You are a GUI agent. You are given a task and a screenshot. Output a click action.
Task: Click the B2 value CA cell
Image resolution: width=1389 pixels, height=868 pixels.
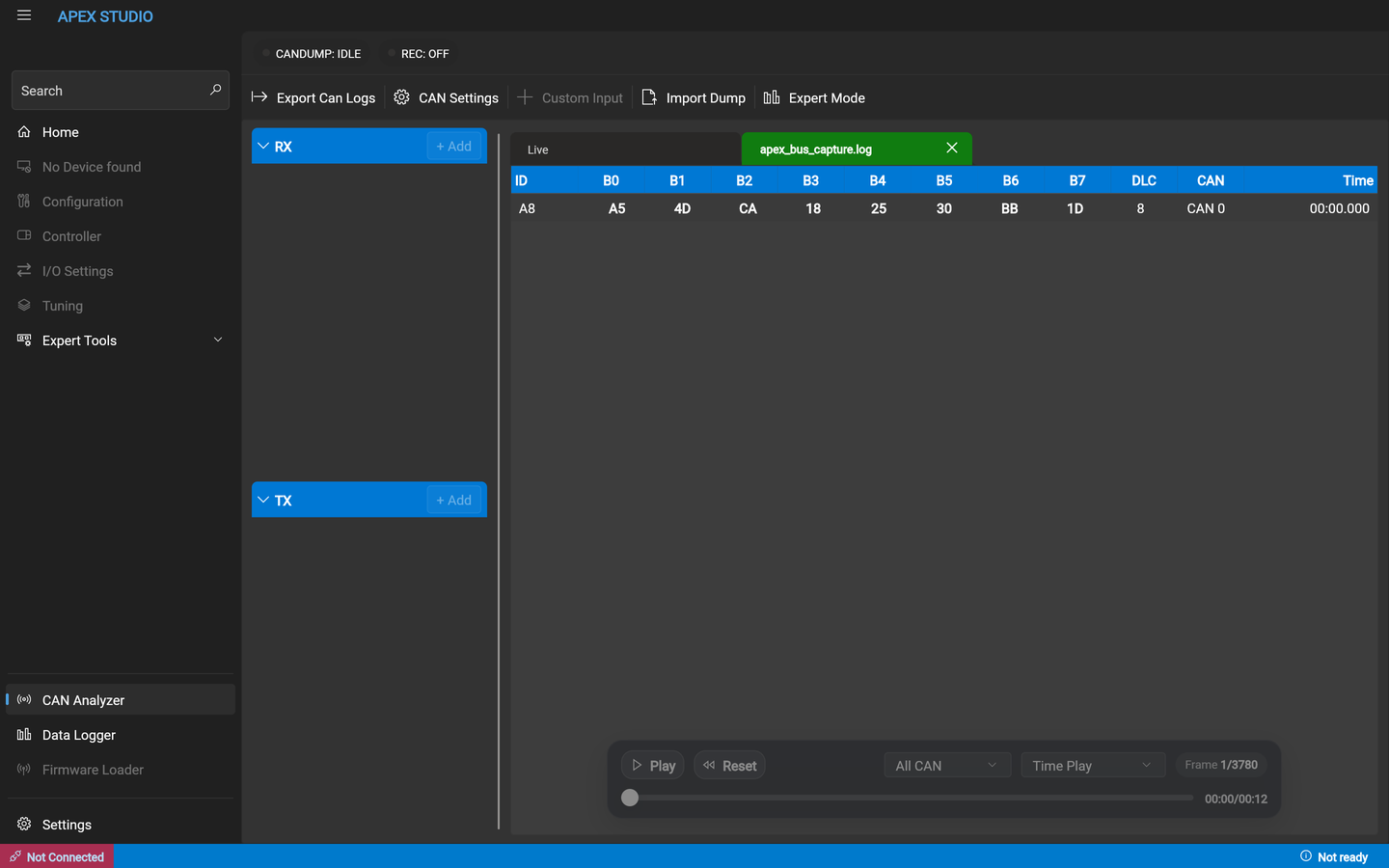748,208
